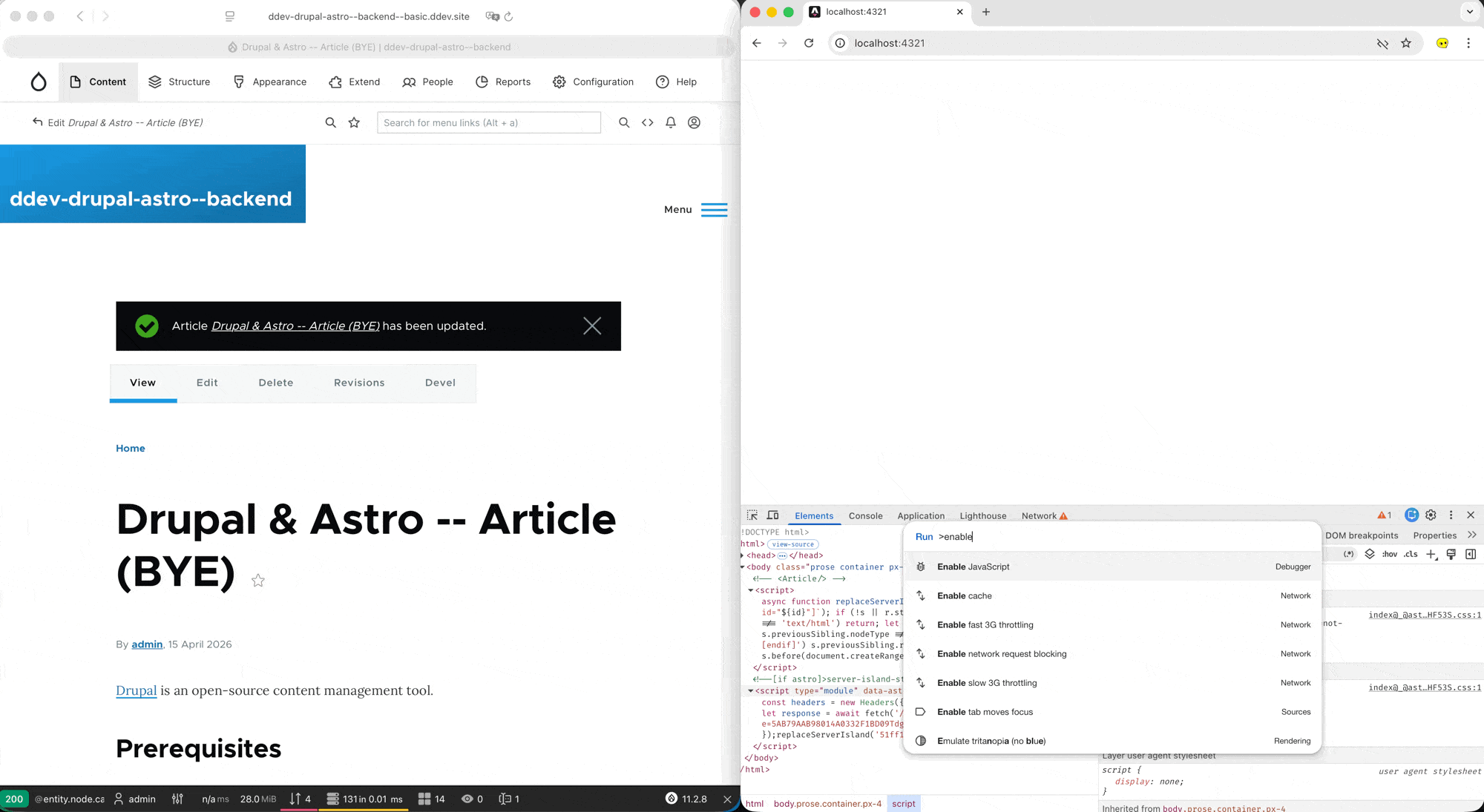The image size is (1484, 812).
Task: Click the view-source badge next to html
Action: click(792, 544)
